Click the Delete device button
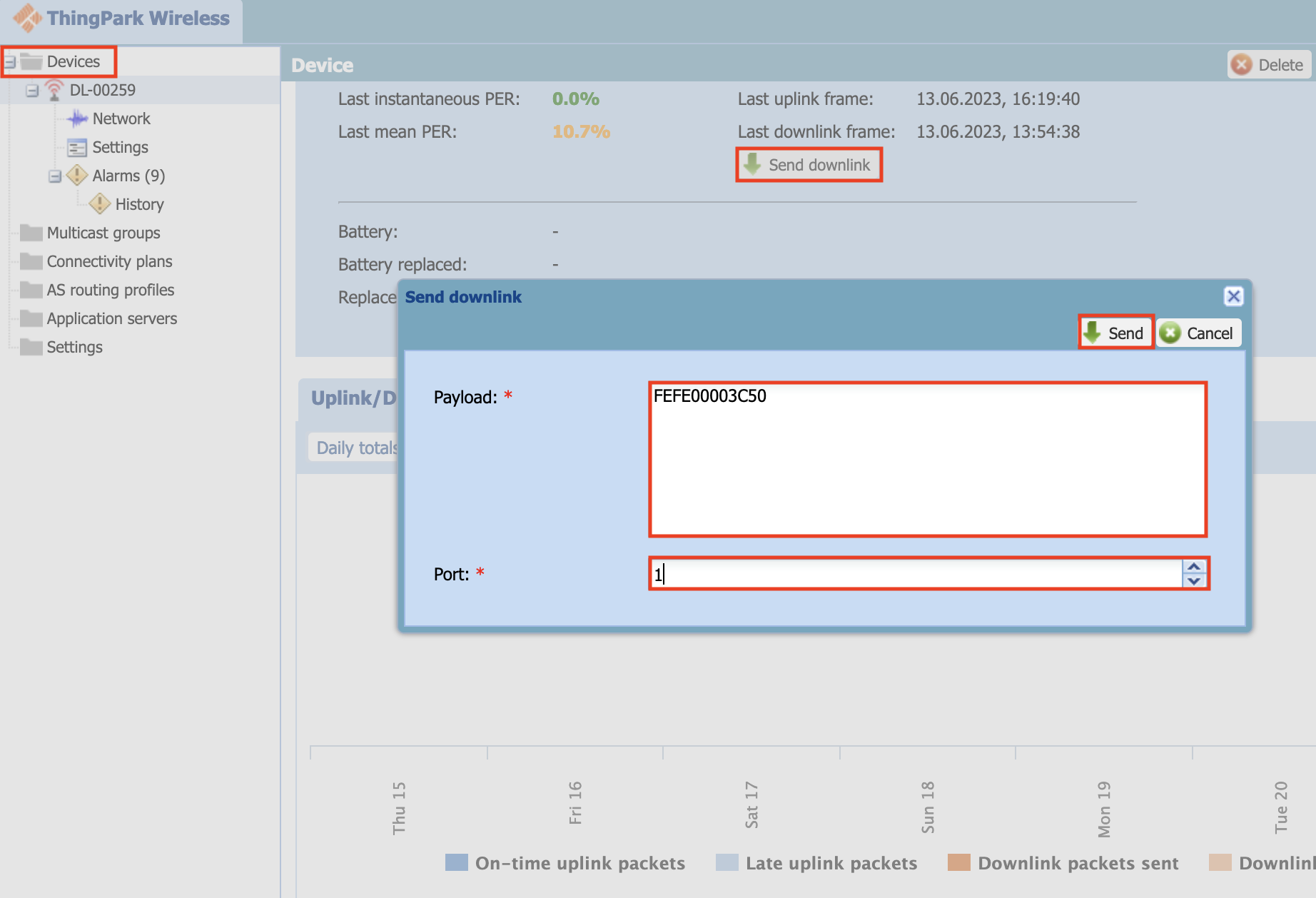 tap(1270, 65)
